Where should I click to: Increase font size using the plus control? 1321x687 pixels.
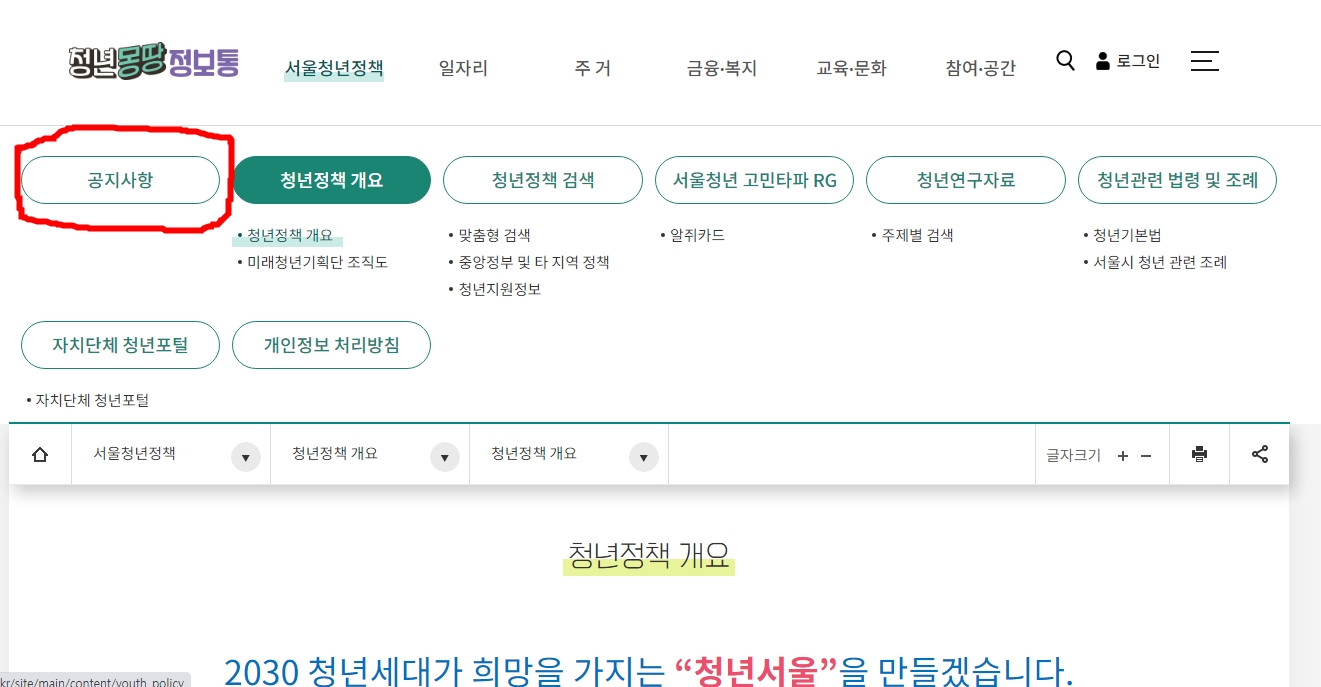tap(1122, 455)
